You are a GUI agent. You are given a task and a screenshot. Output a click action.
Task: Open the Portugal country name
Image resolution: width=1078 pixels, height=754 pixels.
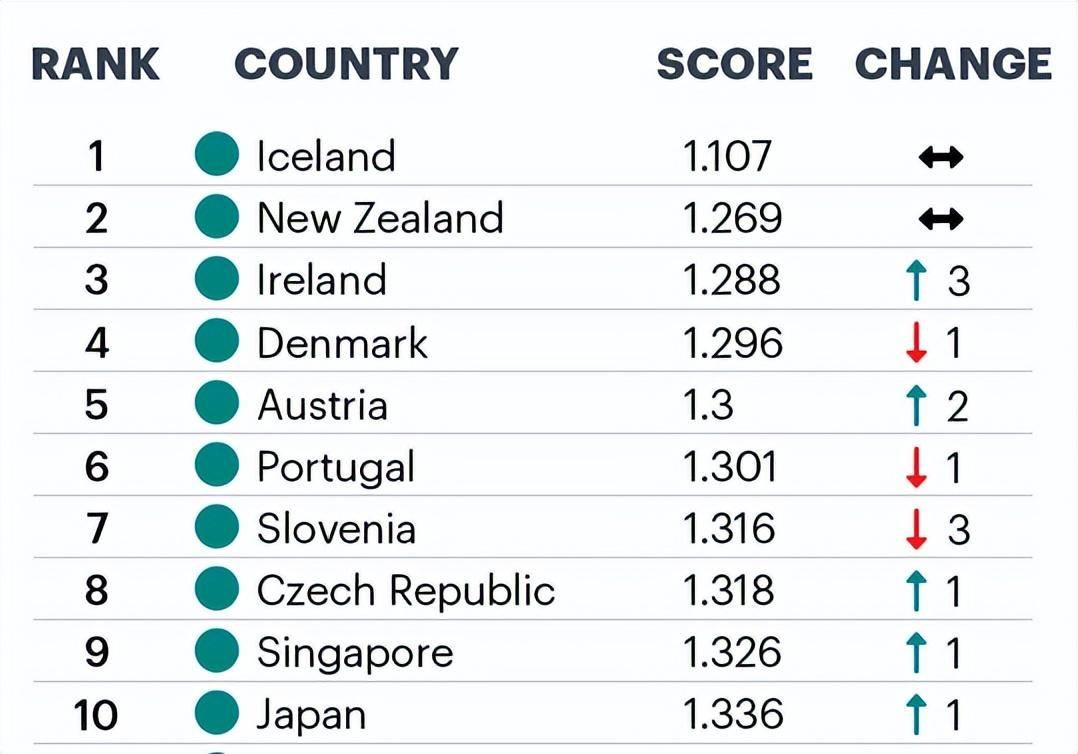click(336, 467)
